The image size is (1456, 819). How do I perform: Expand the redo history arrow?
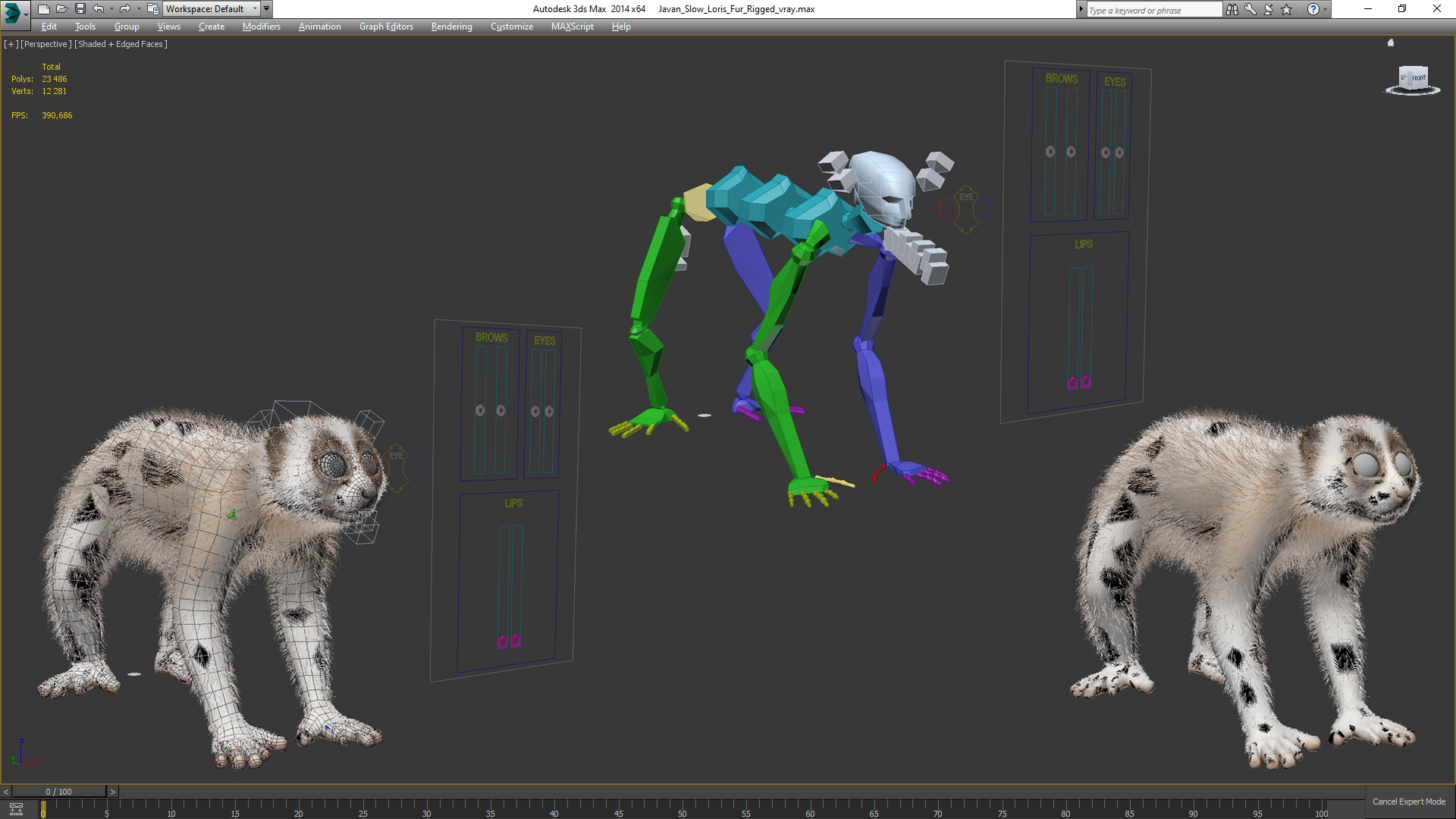pyautogui.click(x=139, y=9)
